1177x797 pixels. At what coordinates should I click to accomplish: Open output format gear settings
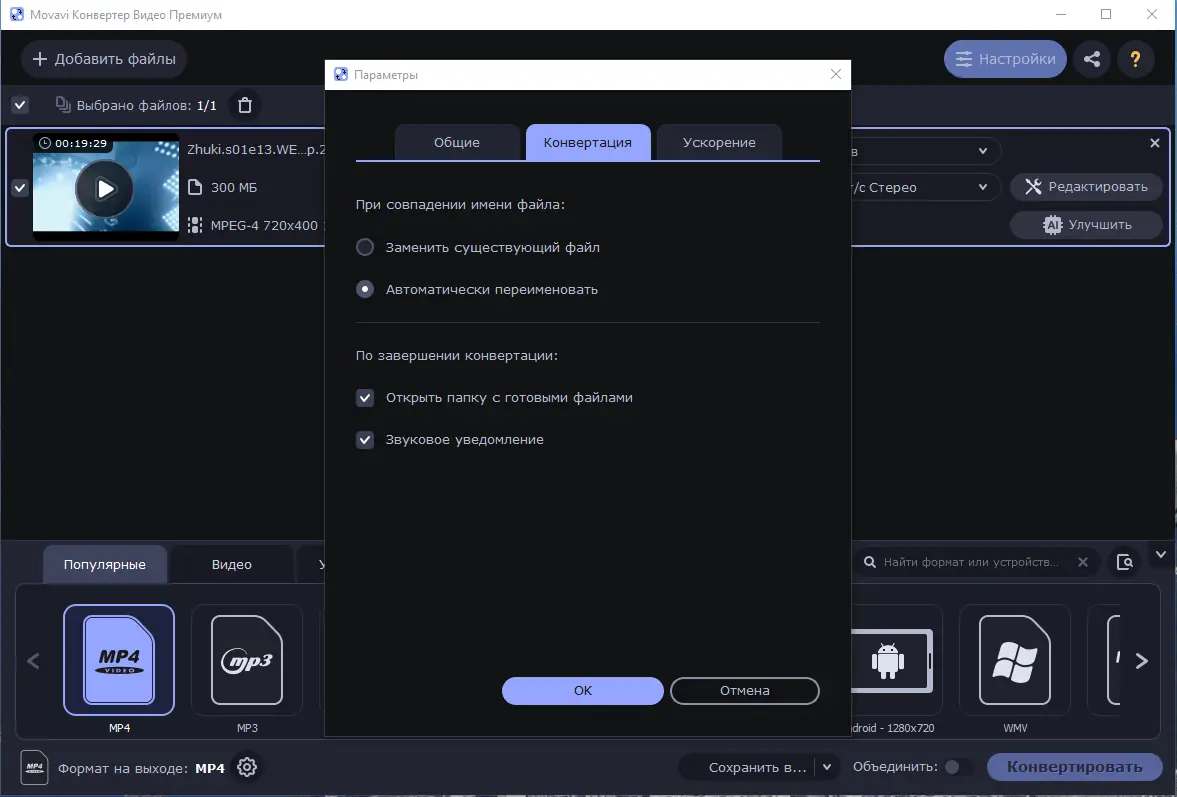[247, 767]
